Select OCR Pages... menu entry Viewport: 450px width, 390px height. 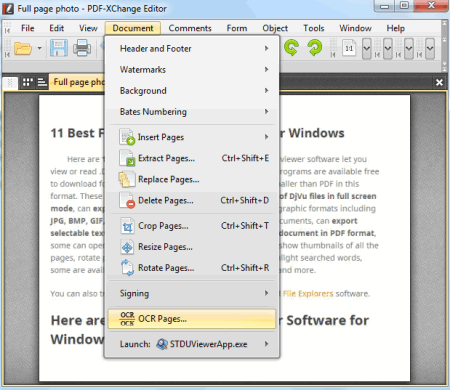pyautogui.click(x=192, y=319)
